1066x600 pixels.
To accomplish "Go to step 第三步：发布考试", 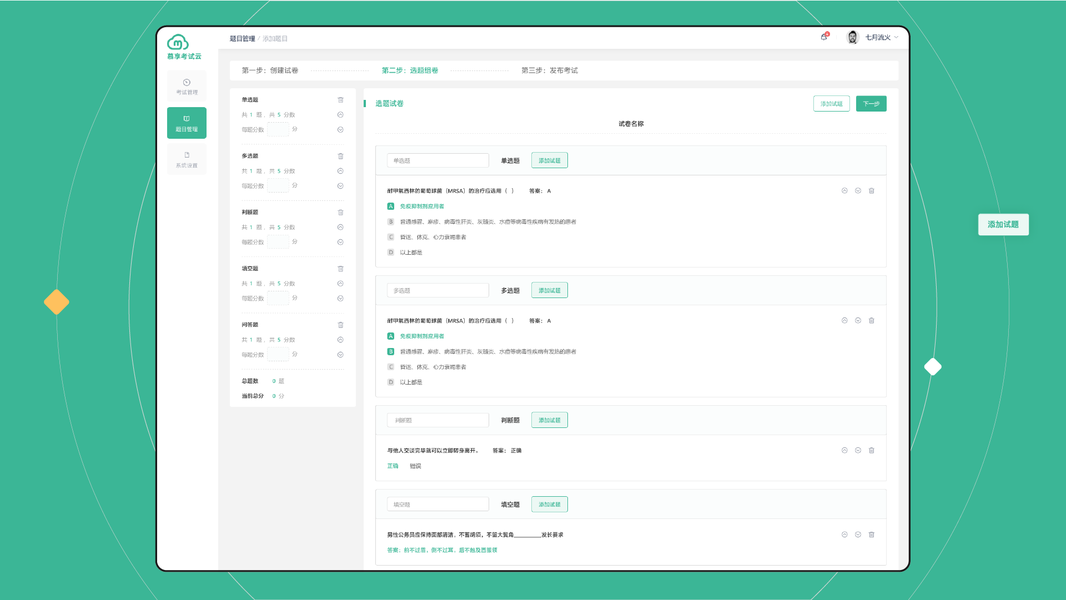I will point(549,71).
